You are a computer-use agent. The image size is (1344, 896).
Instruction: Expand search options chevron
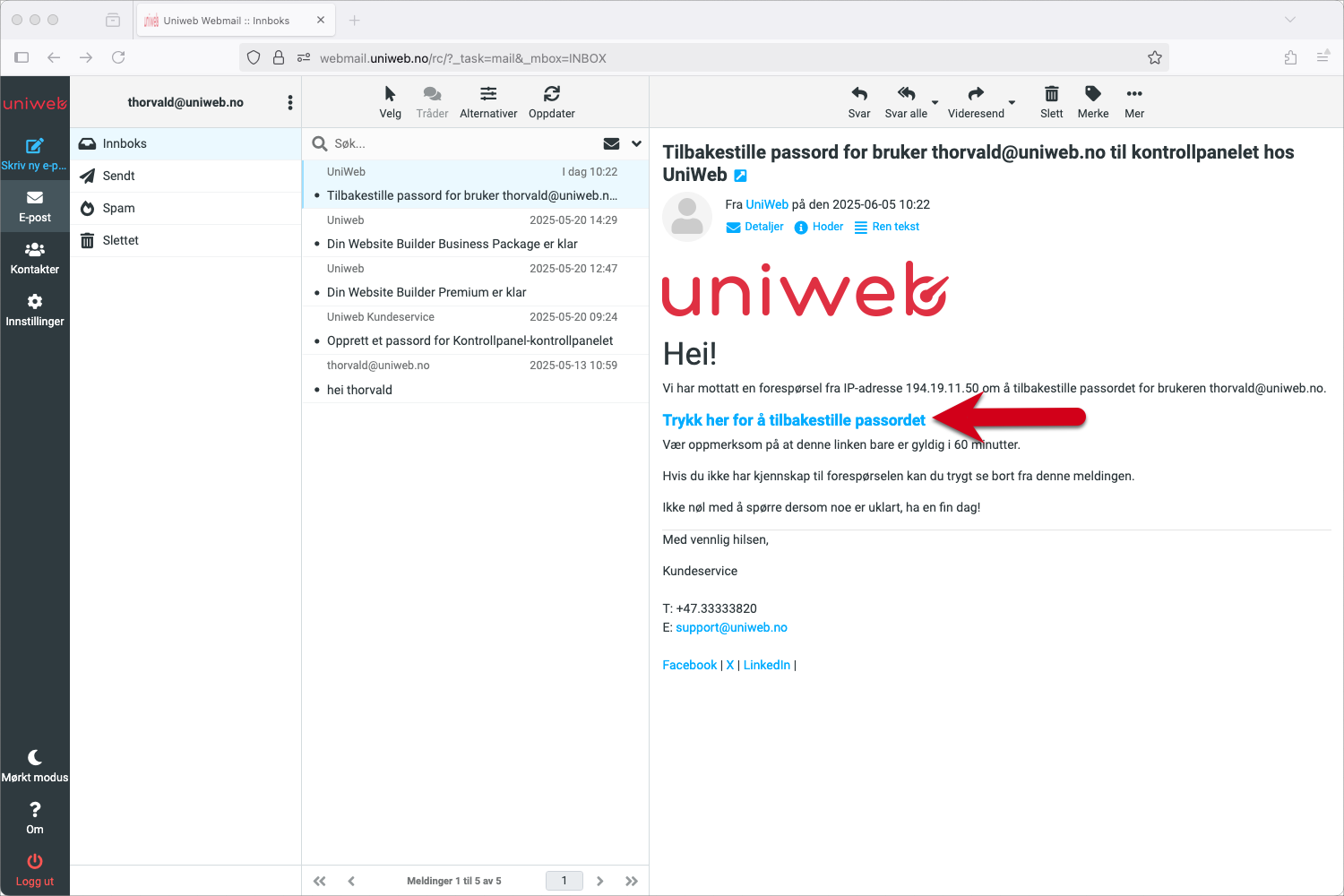click(x=636, y=143)
